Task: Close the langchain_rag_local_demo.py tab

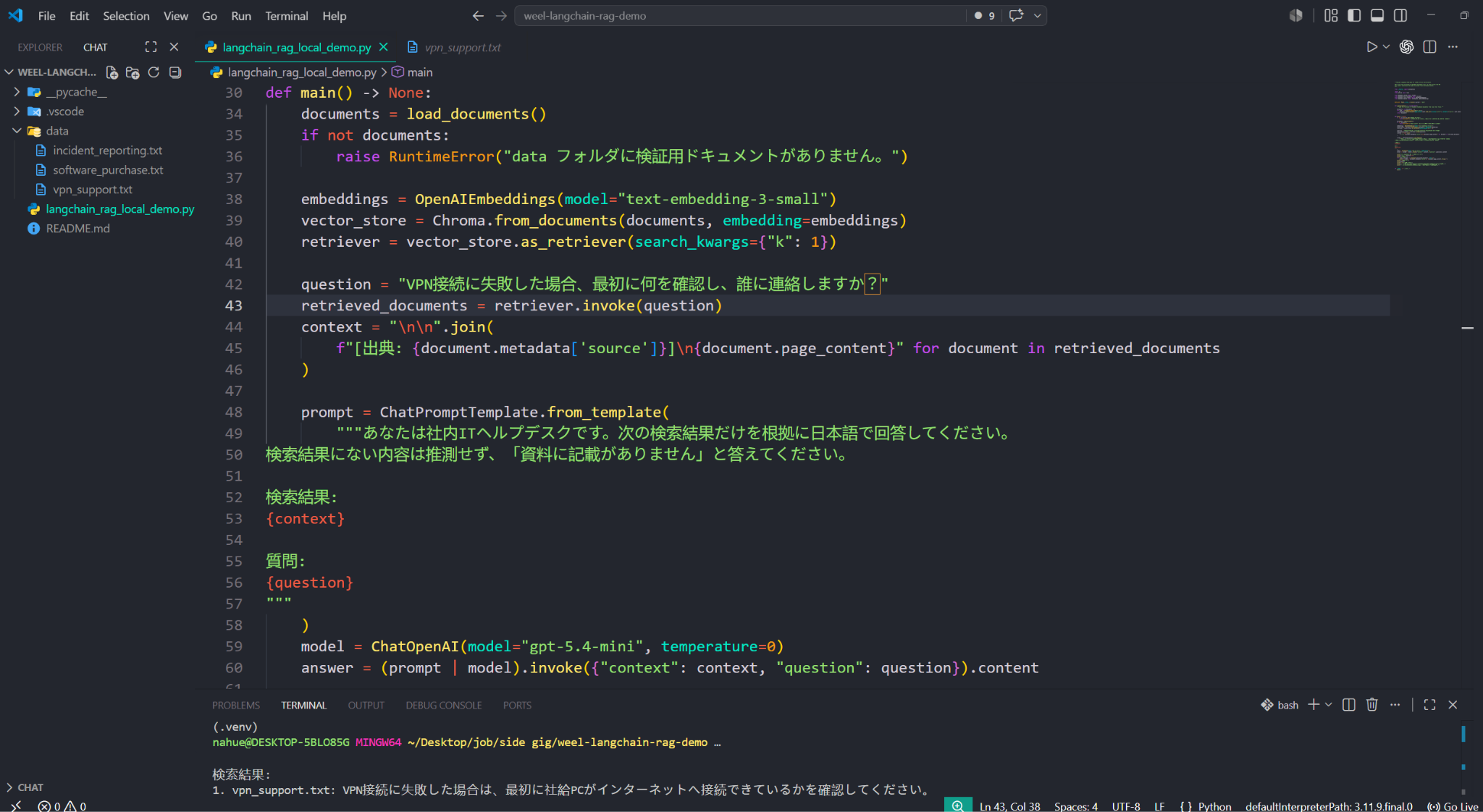Action: [x=384, y=47]
